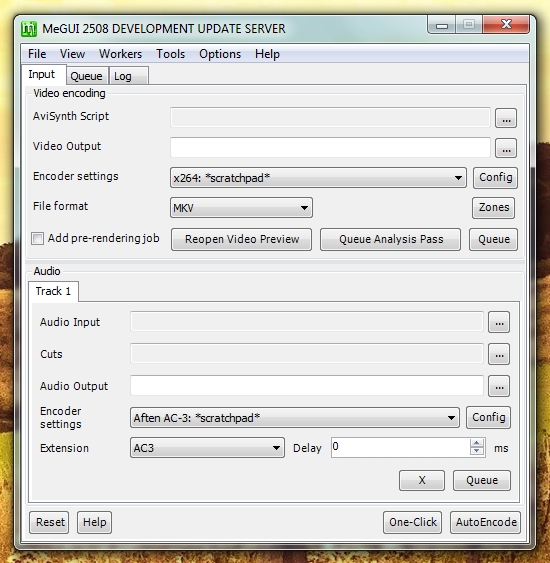
Task: Browse for Audio Output location
Action: (499, 386)
